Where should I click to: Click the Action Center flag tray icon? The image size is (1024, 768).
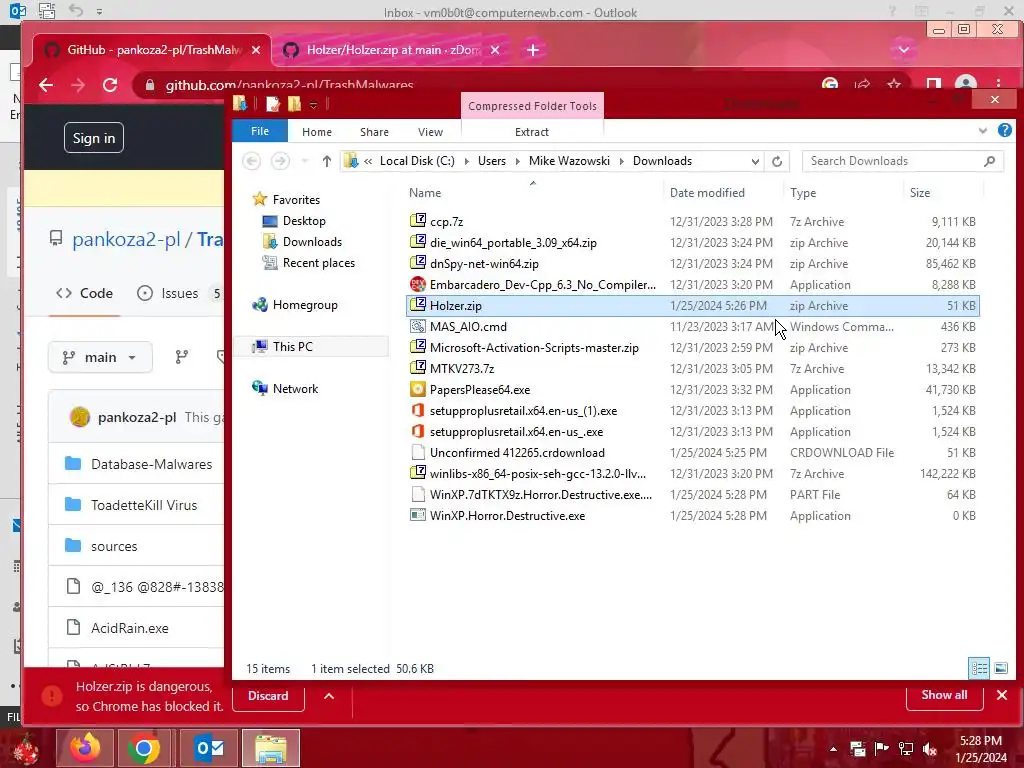click(881, 749)
